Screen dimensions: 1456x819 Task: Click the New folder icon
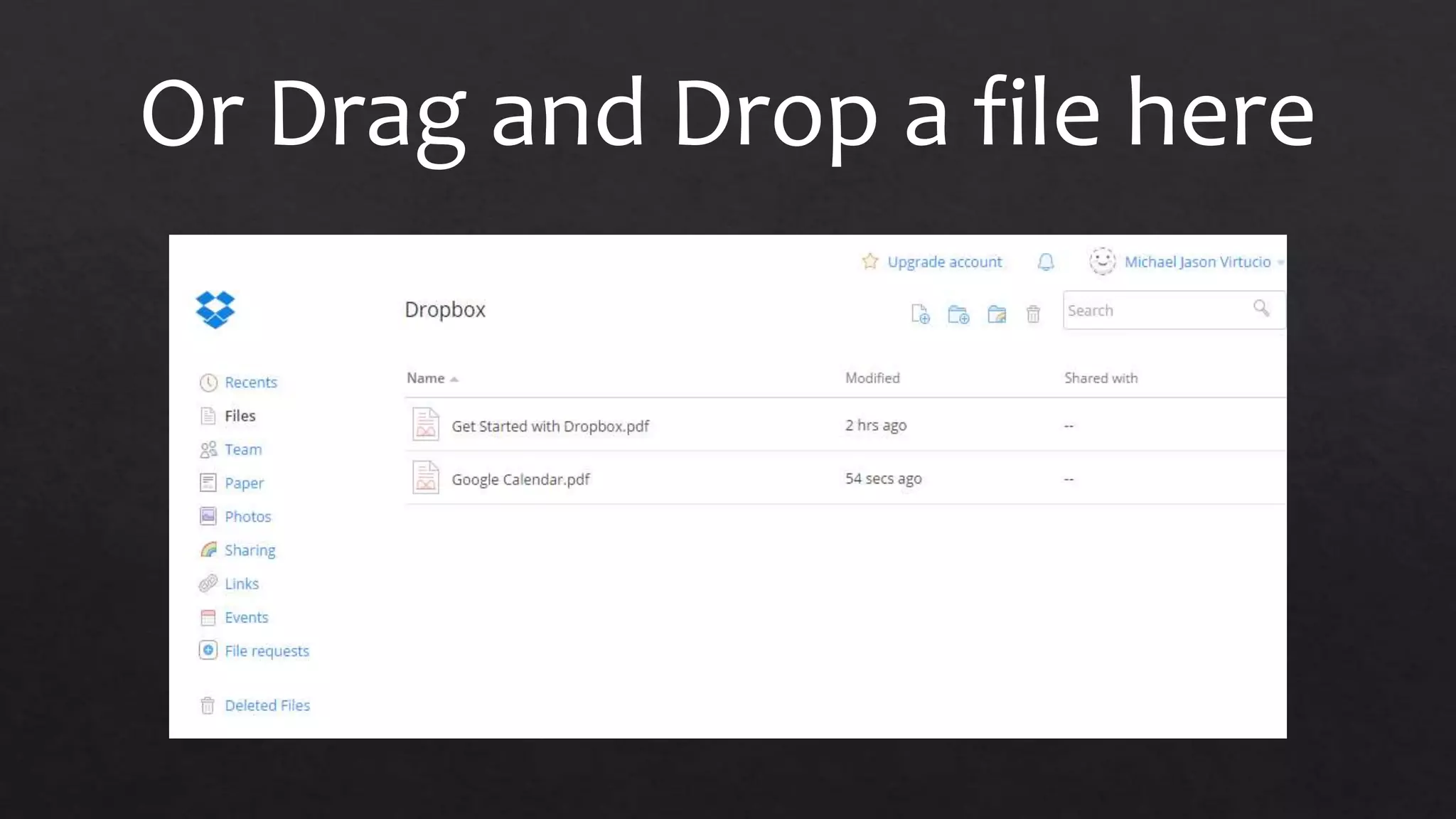(x=958, y=314)
